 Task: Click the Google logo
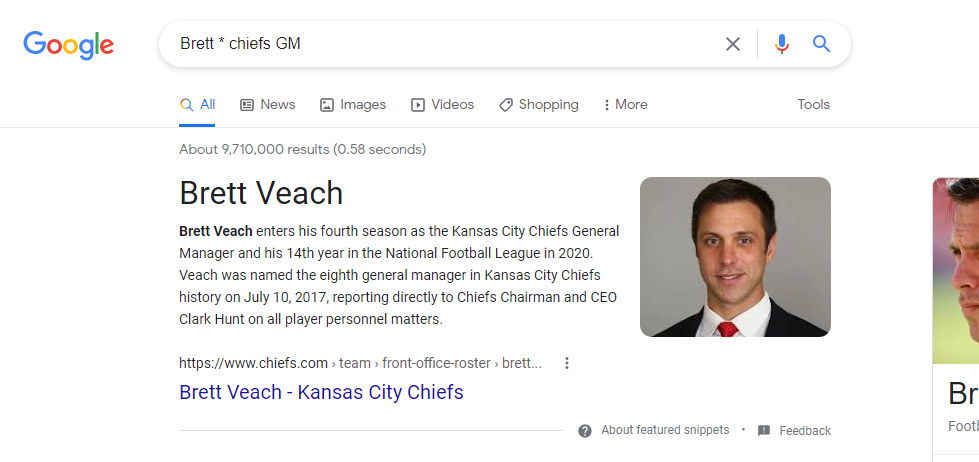click(68, 44)
